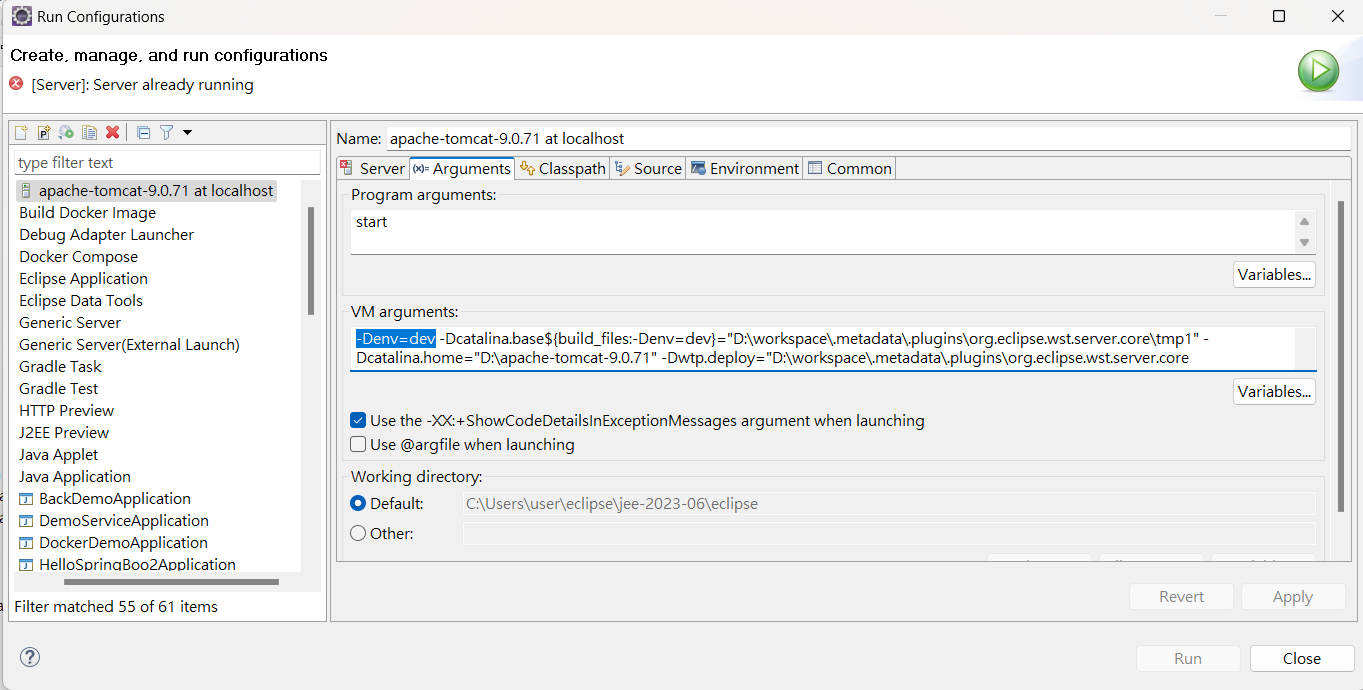Click the Other working directory field

coord(889,533)
